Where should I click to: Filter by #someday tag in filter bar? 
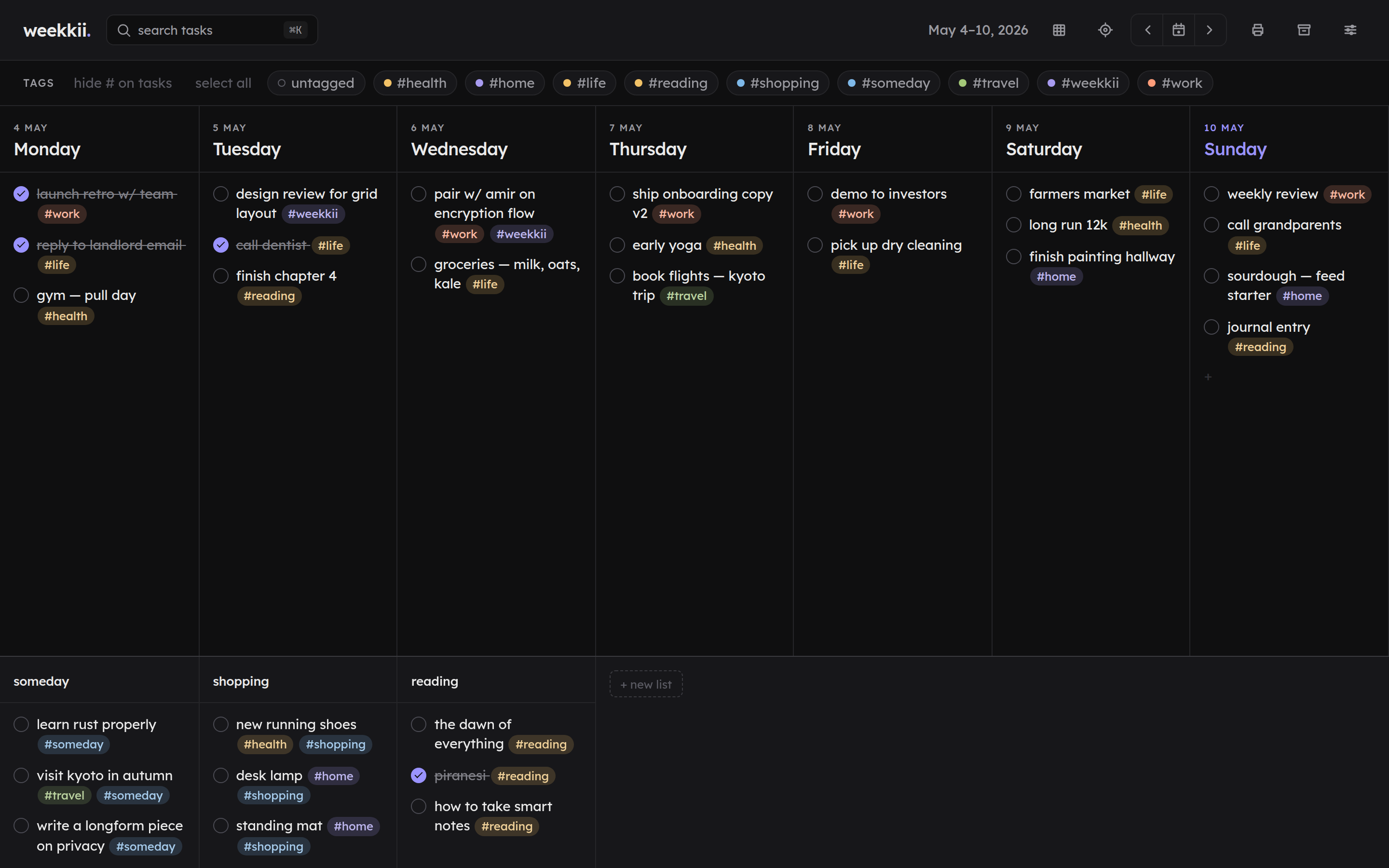click(888, 83)
